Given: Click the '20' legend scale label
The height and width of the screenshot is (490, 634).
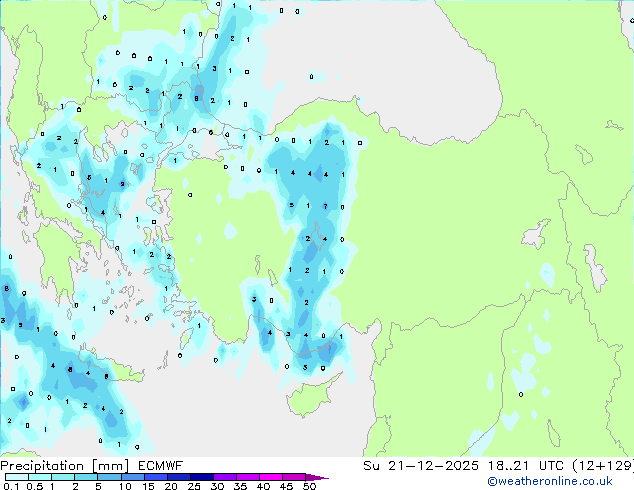Looking at the screenshot, I should pyautogui.click(x=171, y=486).
